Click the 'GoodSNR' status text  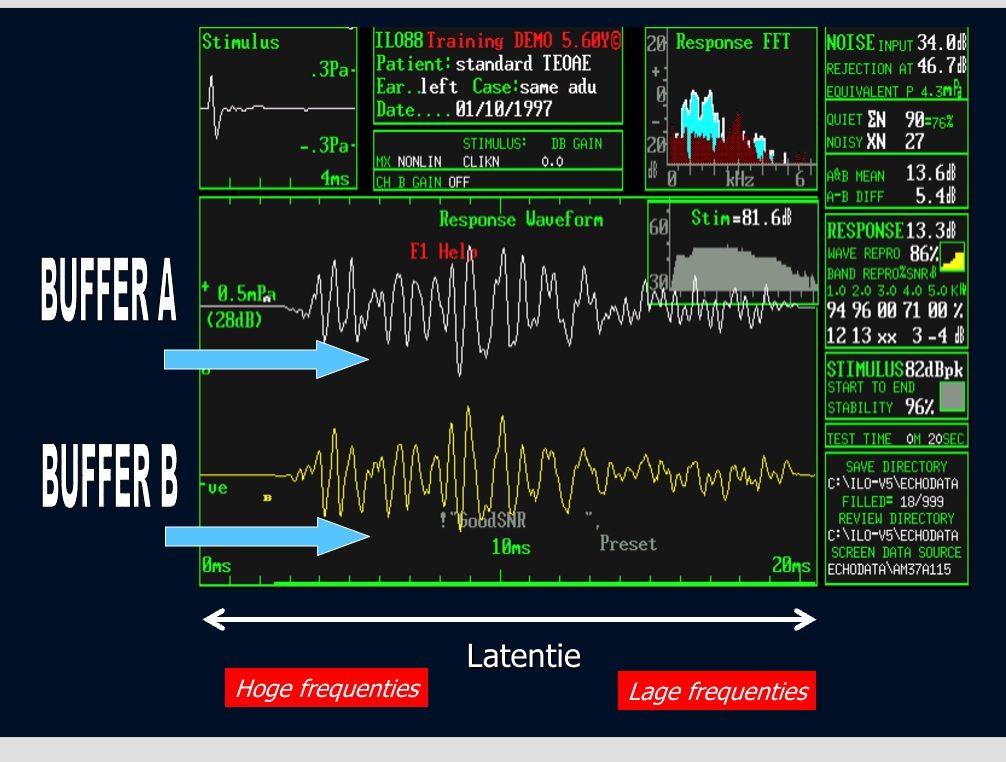coord(491,520)
